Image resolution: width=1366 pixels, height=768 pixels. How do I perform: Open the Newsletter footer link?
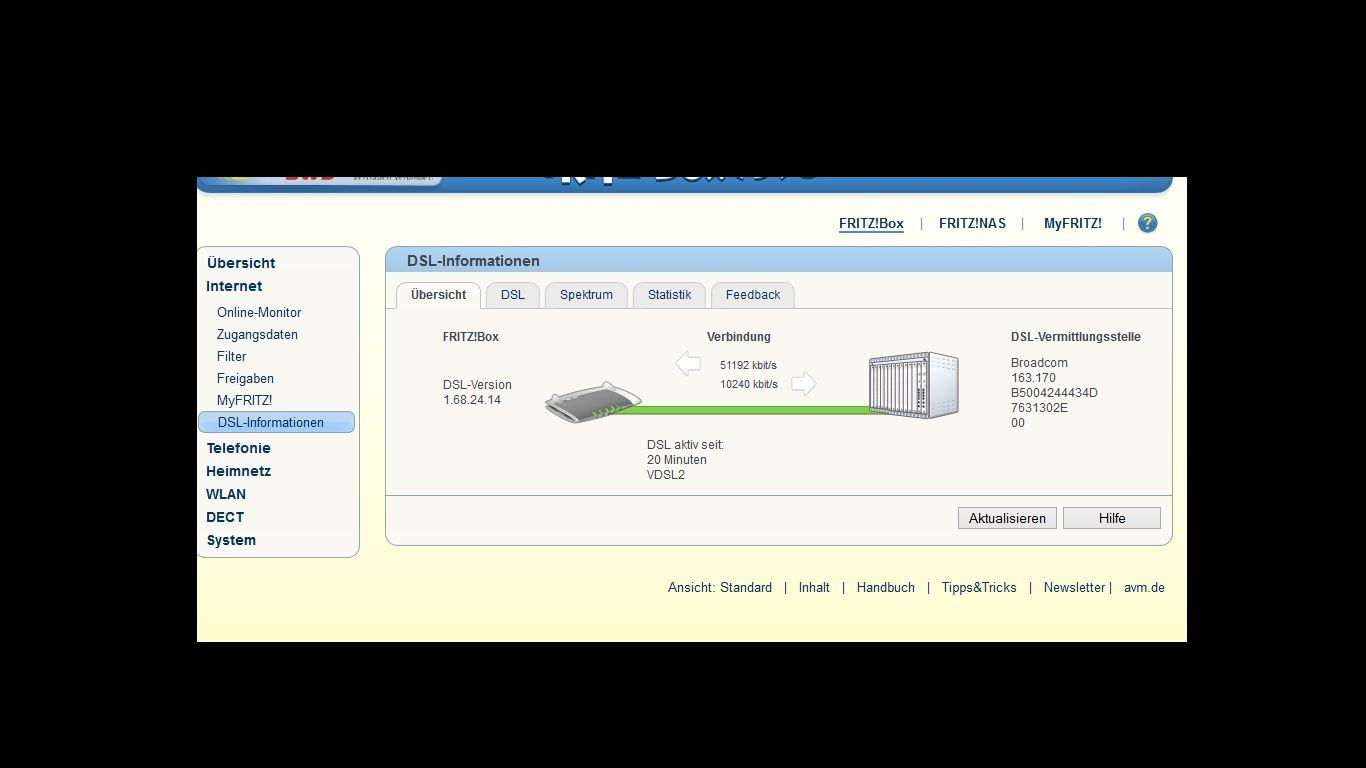[x=1074, y=588]
